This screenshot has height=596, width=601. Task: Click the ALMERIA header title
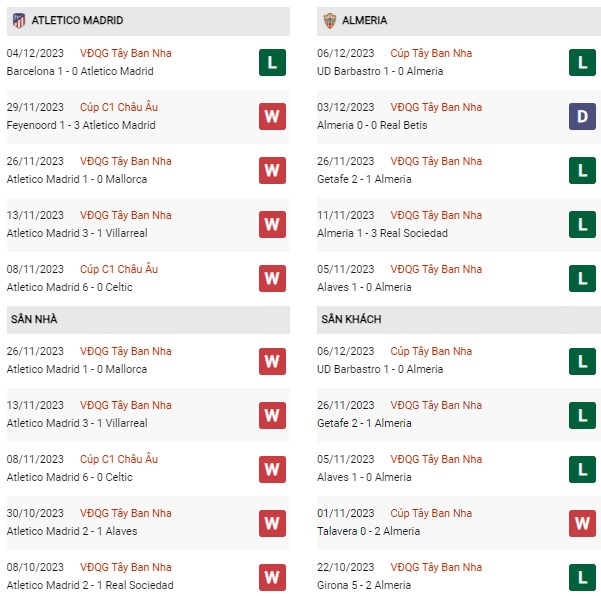click(364, 20)
